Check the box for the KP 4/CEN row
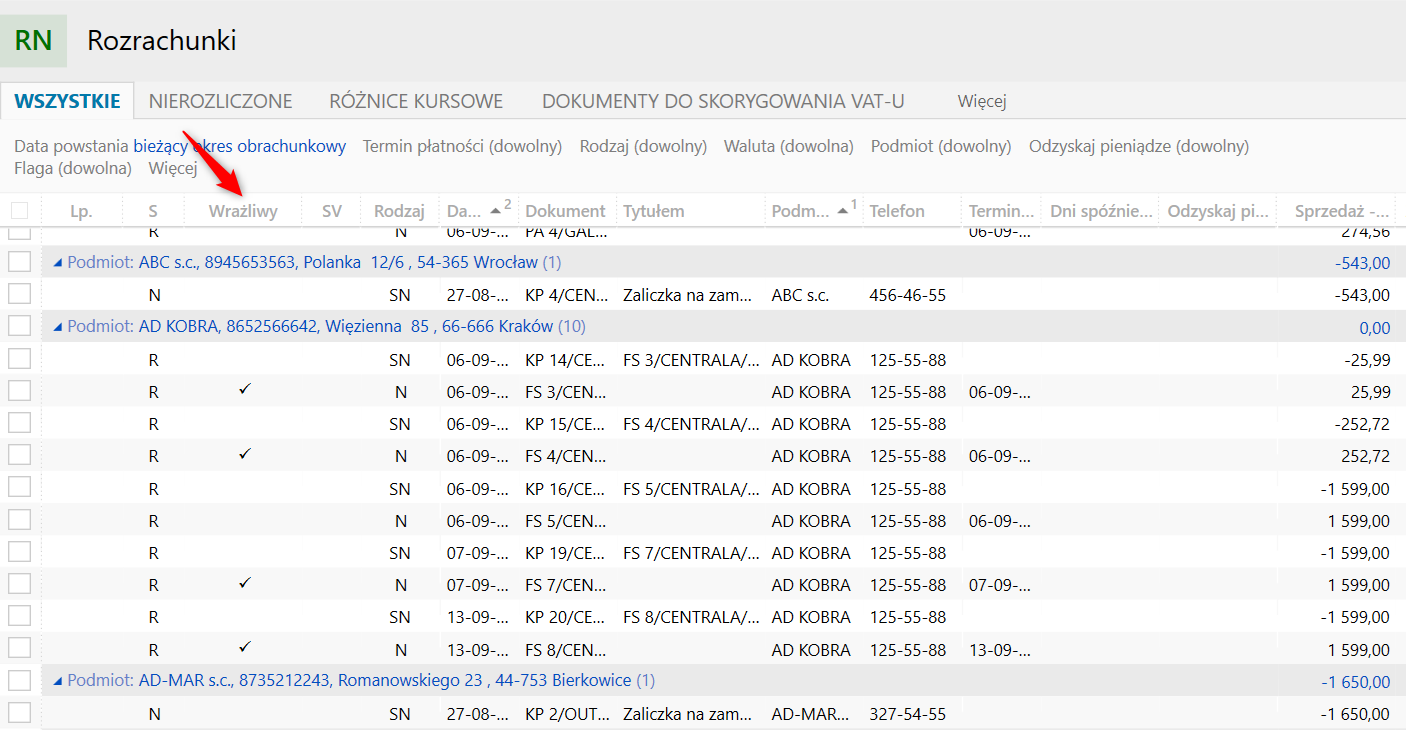Image resolution: width=1406 pixels, height=730 pixels. point(19,294)
